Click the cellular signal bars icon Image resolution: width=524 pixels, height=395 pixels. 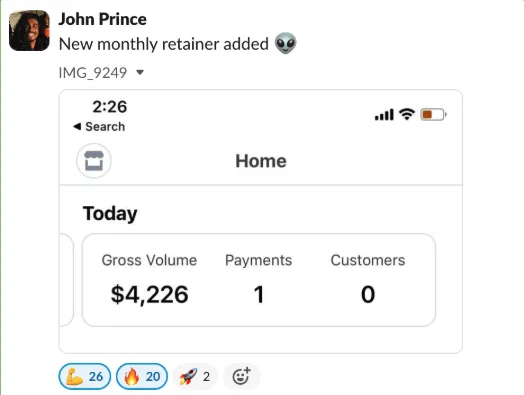click(x=384, y=115)
